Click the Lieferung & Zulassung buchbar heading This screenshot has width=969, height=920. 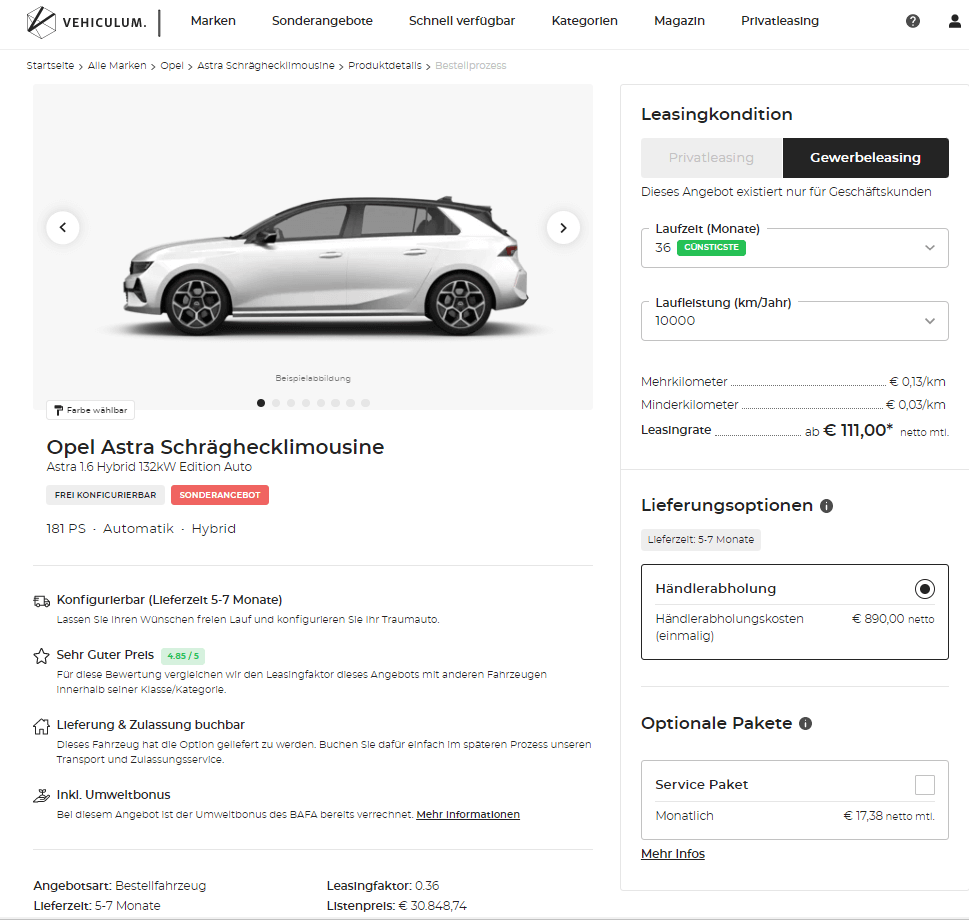(x=151, y=725)
